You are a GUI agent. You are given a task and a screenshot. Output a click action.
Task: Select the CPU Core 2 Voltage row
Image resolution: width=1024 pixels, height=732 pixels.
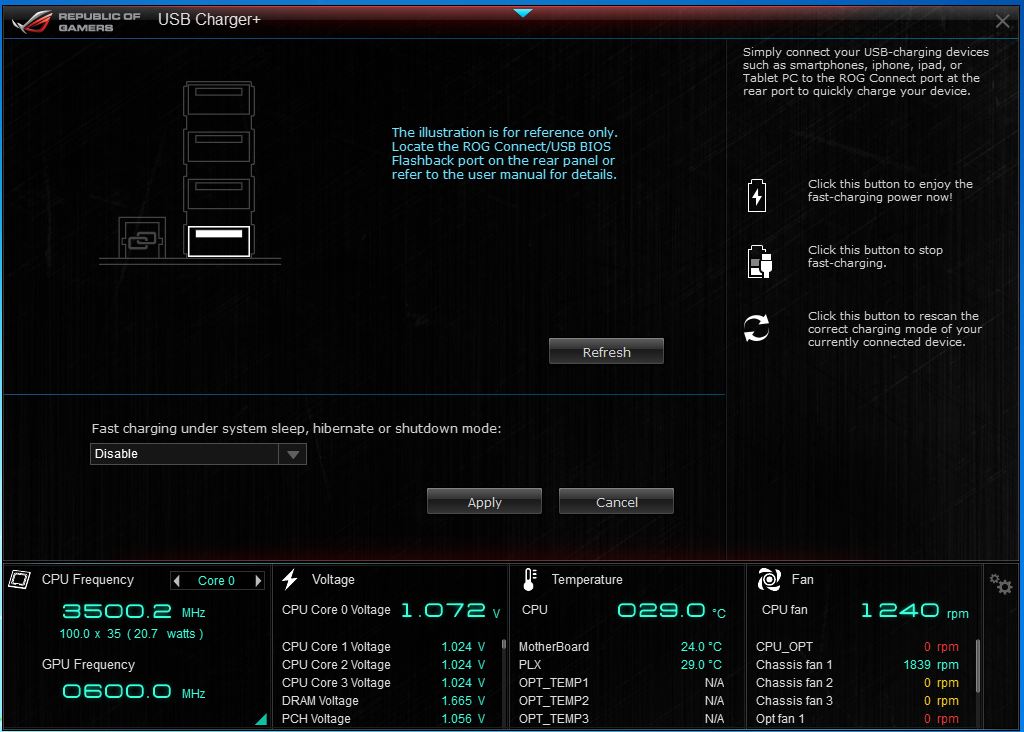[x=383, y=665]
